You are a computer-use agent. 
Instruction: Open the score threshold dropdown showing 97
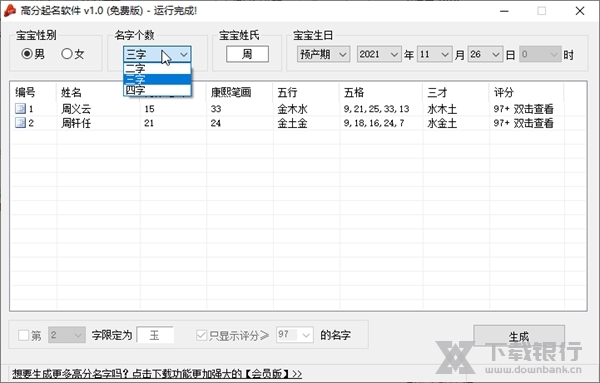[x=295, y=335]
